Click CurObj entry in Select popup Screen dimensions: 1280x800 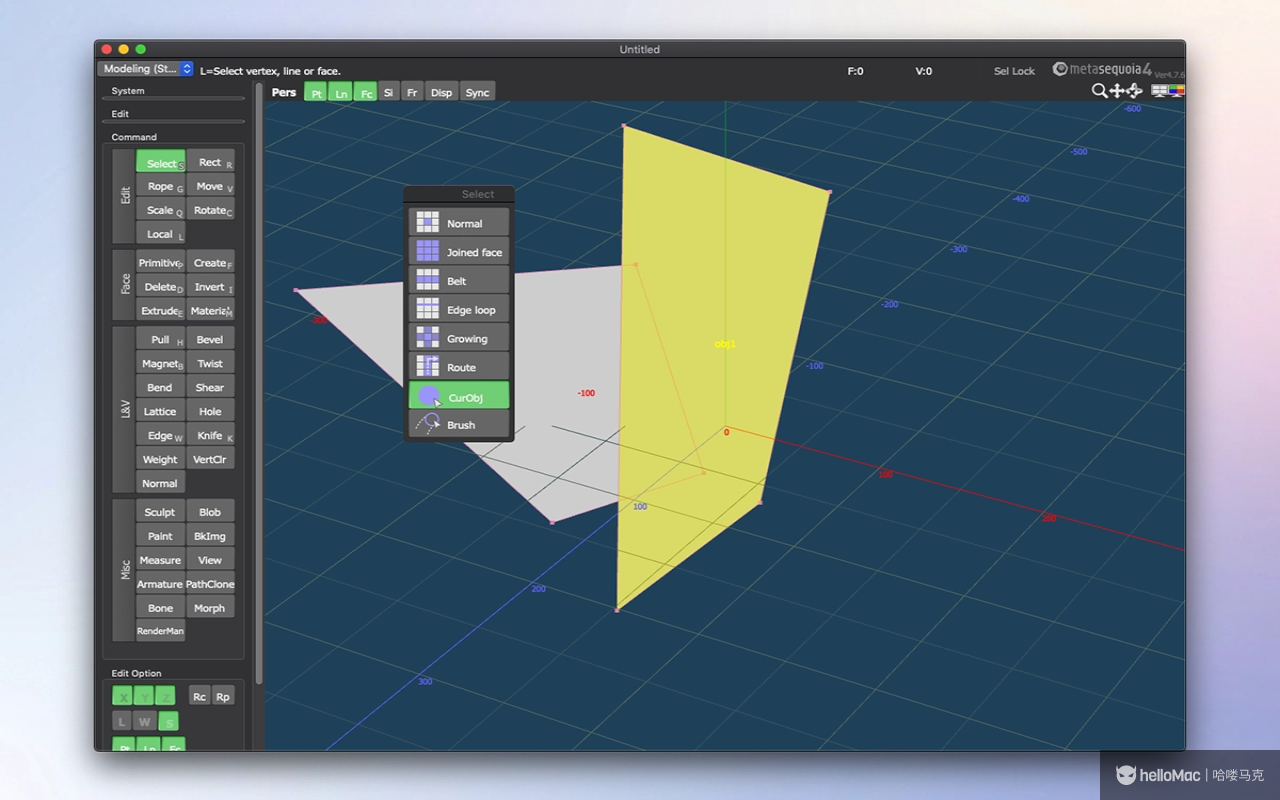tap(459, 396)
